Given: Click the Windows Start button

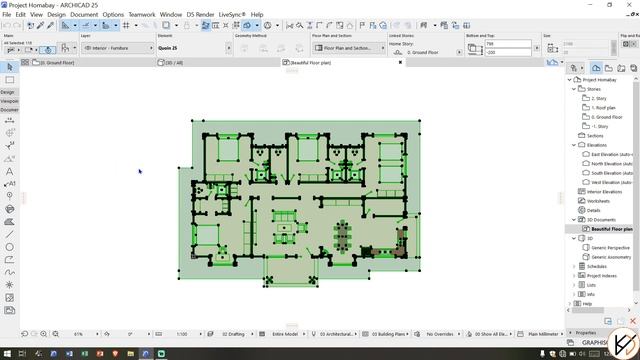Looking at the screenshot, I should pyautogui.click(x=7, y=353).
